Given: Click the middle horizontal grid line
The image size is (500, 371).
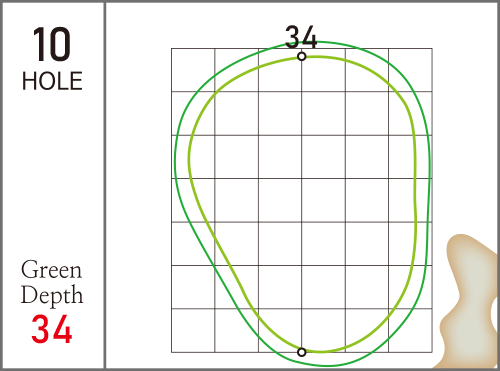Looking at the screenshot, I should tap(302, 179).
